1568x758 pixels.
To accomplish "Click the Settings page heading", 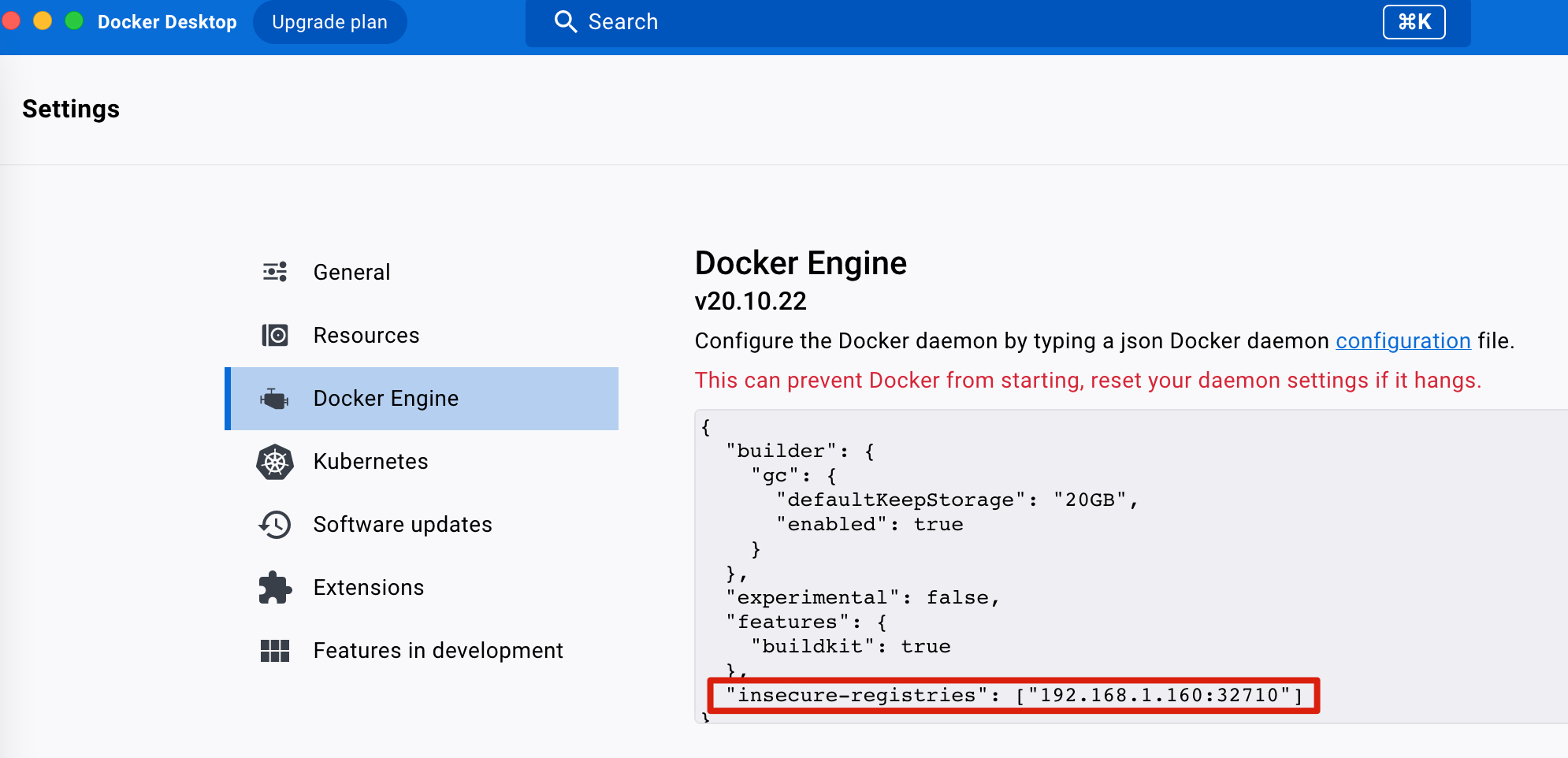I will point(71,109).
